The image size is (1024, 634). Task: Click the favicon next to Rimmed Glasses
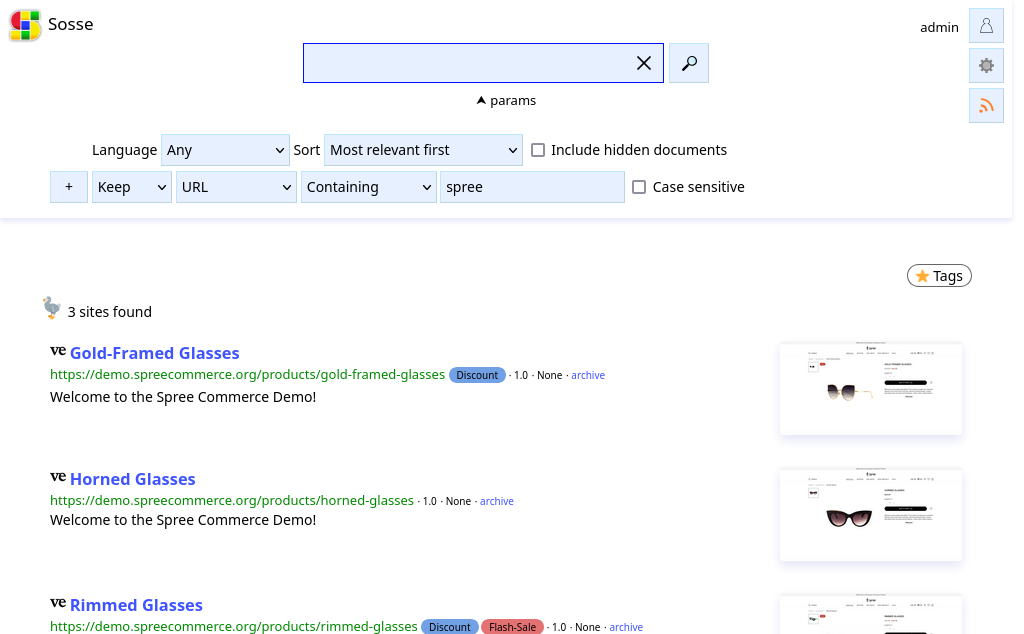tap(58, 603)
